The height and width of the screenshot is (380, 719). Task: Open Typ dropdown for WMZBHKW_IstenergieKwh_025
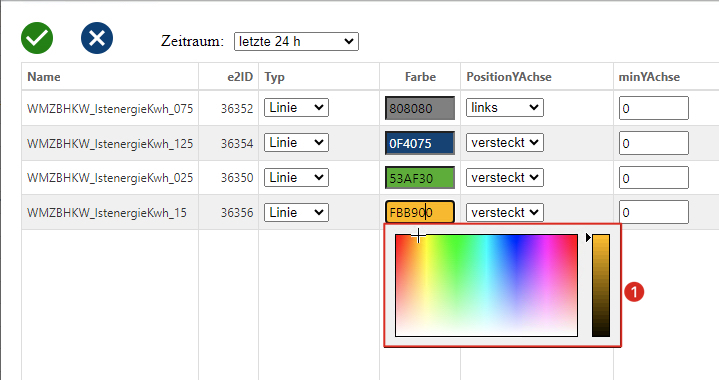(x=296, y=177)
